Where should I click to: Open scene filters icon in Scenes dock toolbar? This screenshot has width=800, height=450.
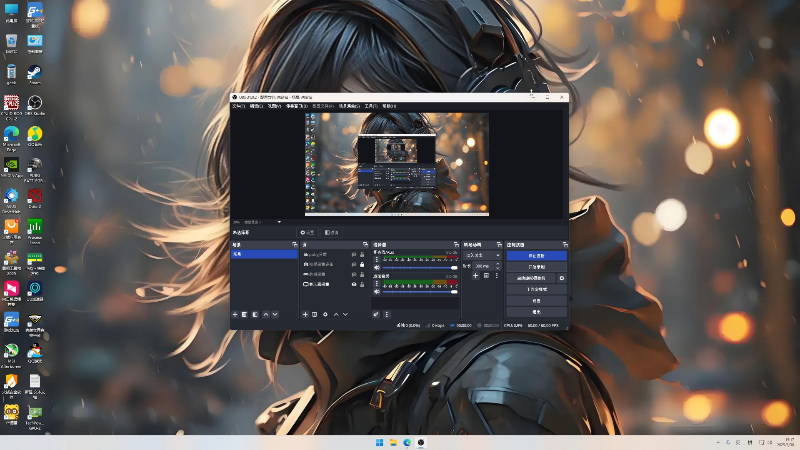255,315
